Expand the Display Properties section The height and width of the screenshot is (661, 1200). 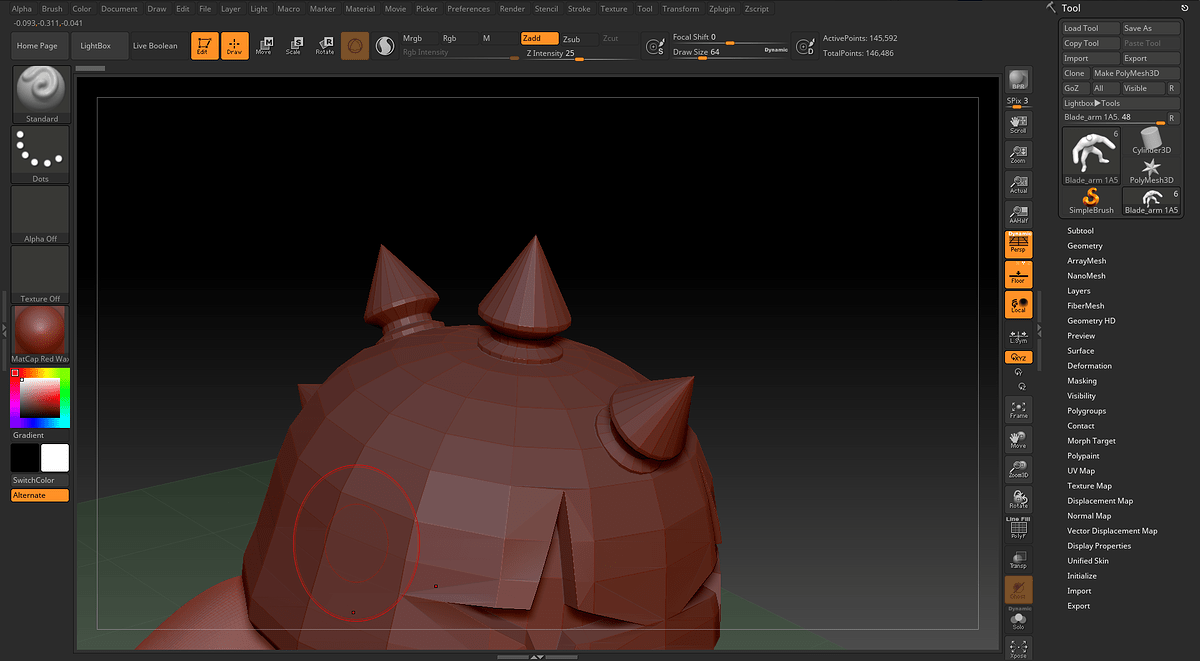[x=1099, y=546]
